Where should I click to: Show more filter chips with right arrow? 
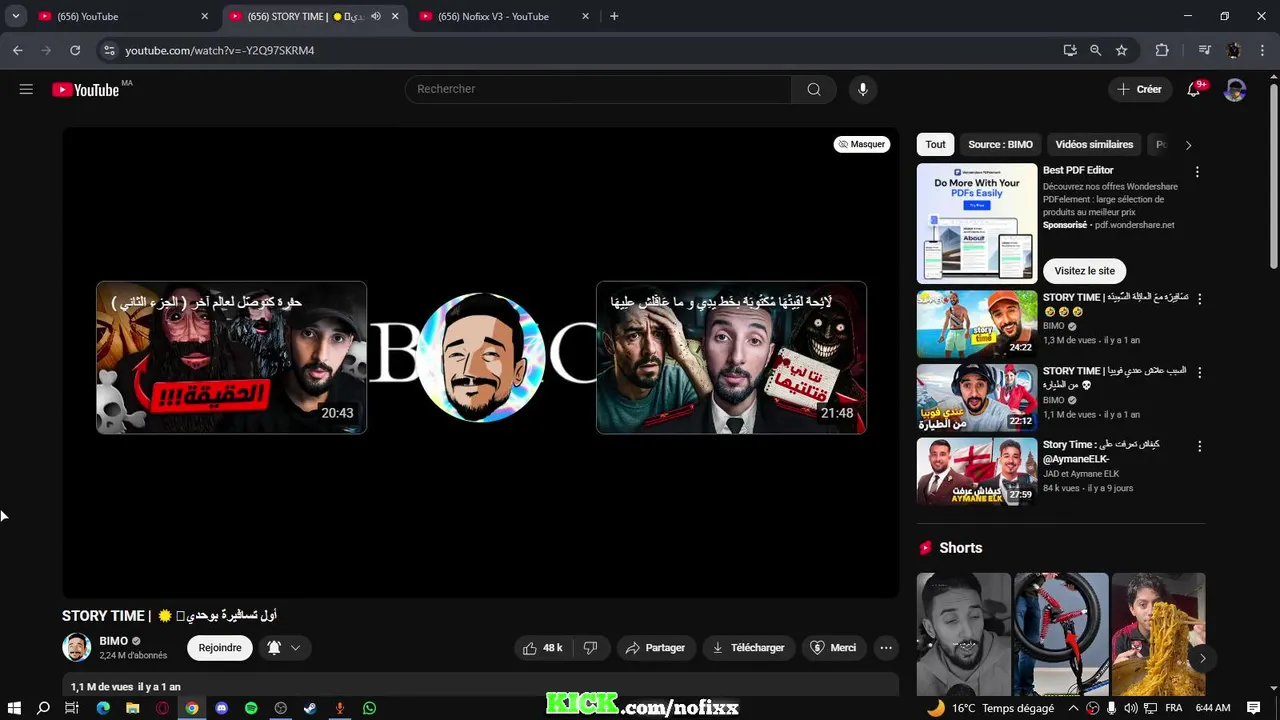(x=1188, y=145)
